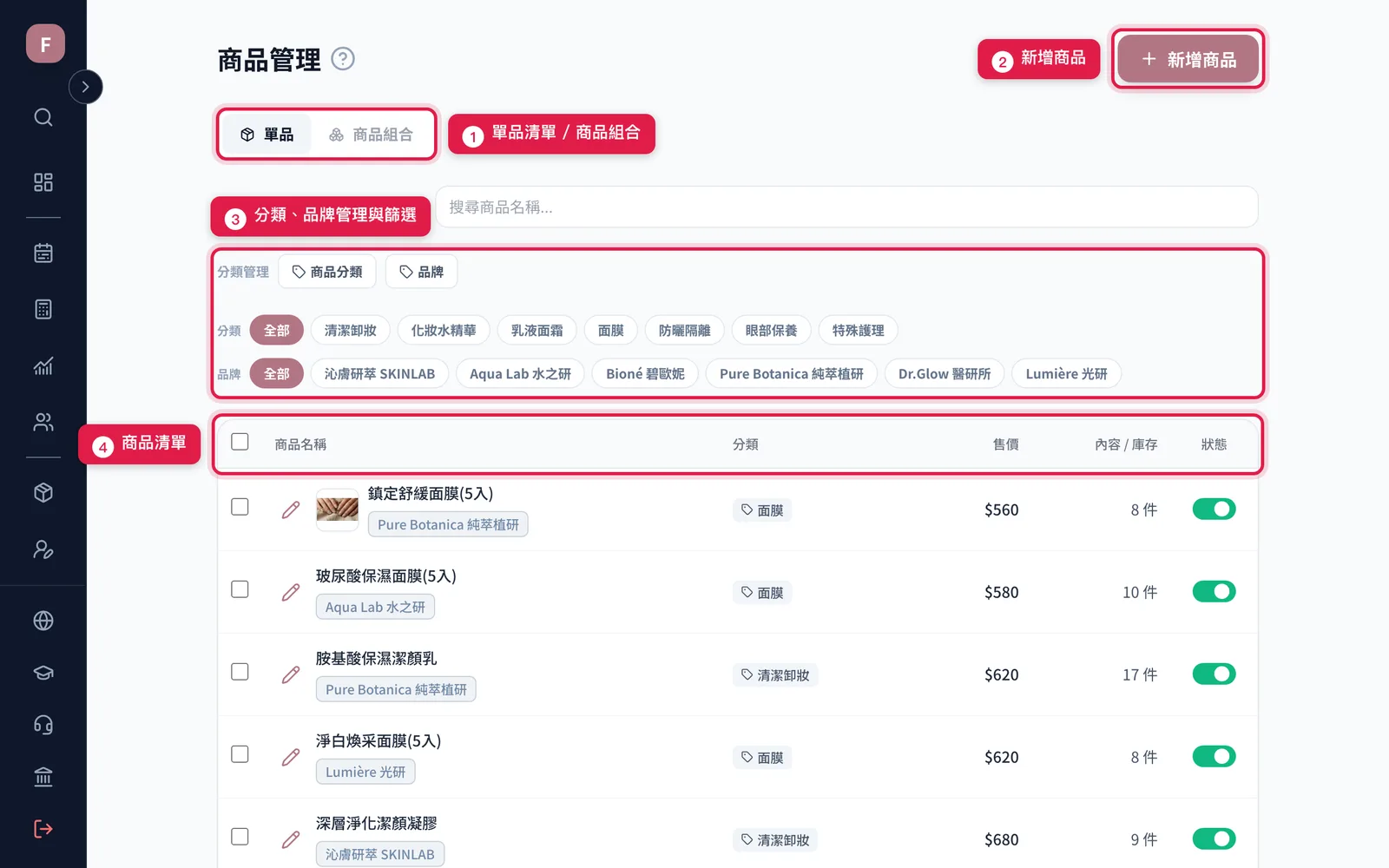1389x868 pixels.
Task: Click the 鎮定舒緩面膜 product thumbnail
Action: pyautogui.click(x=337, y=510)
